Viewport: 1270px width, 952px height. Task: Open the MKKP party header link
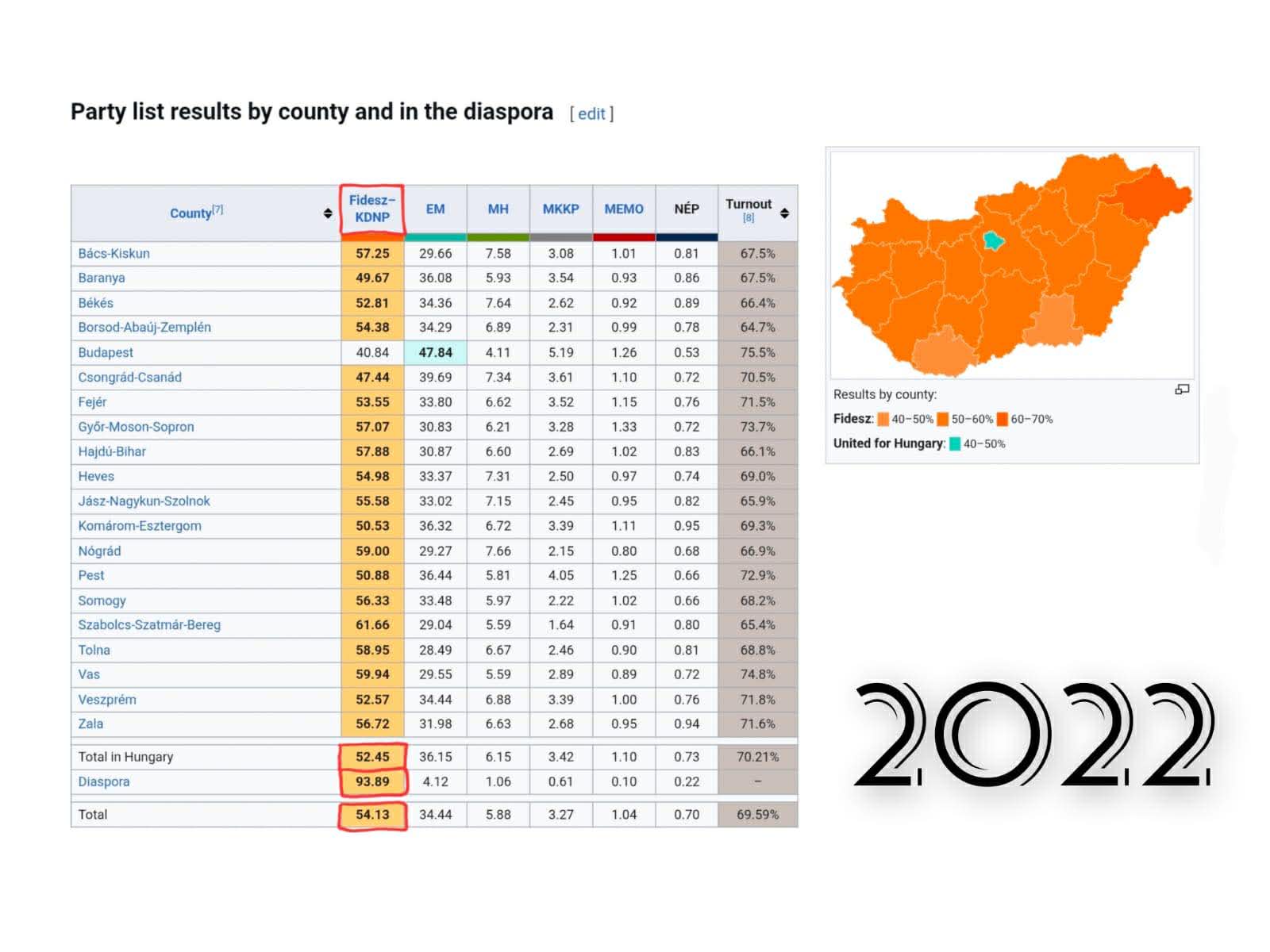tap(560, 209)
